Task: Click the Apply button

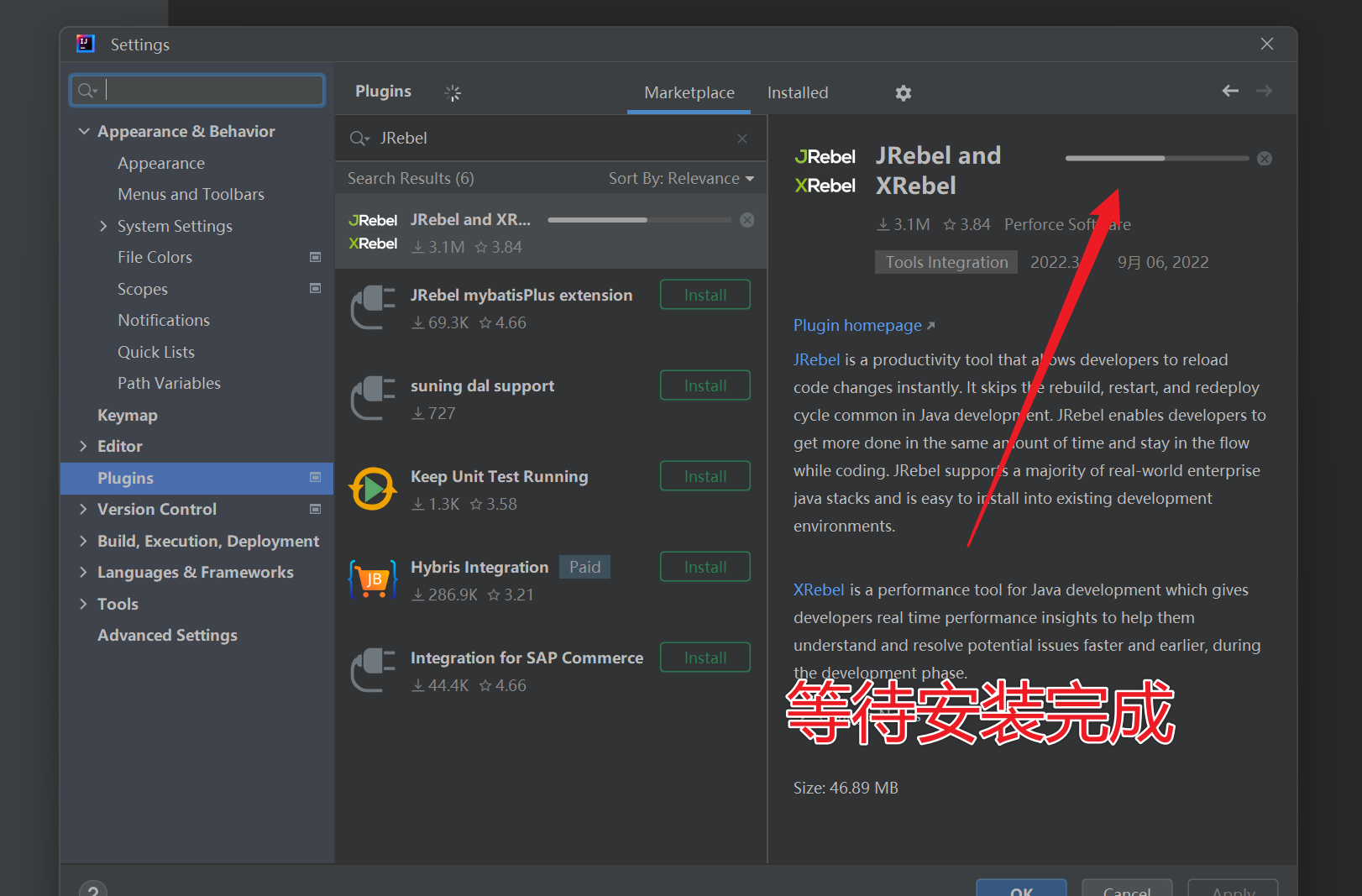Action: coord(1233,889)
